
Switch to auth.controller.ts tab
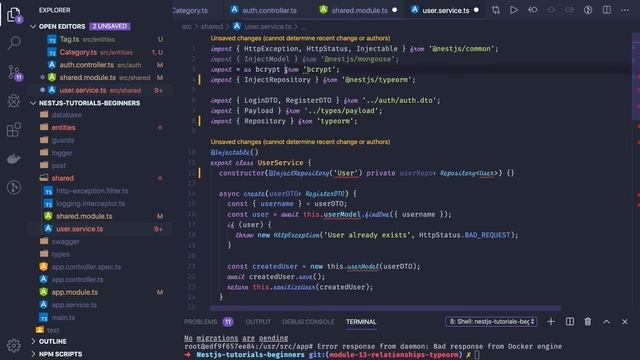tap(264, 10)
